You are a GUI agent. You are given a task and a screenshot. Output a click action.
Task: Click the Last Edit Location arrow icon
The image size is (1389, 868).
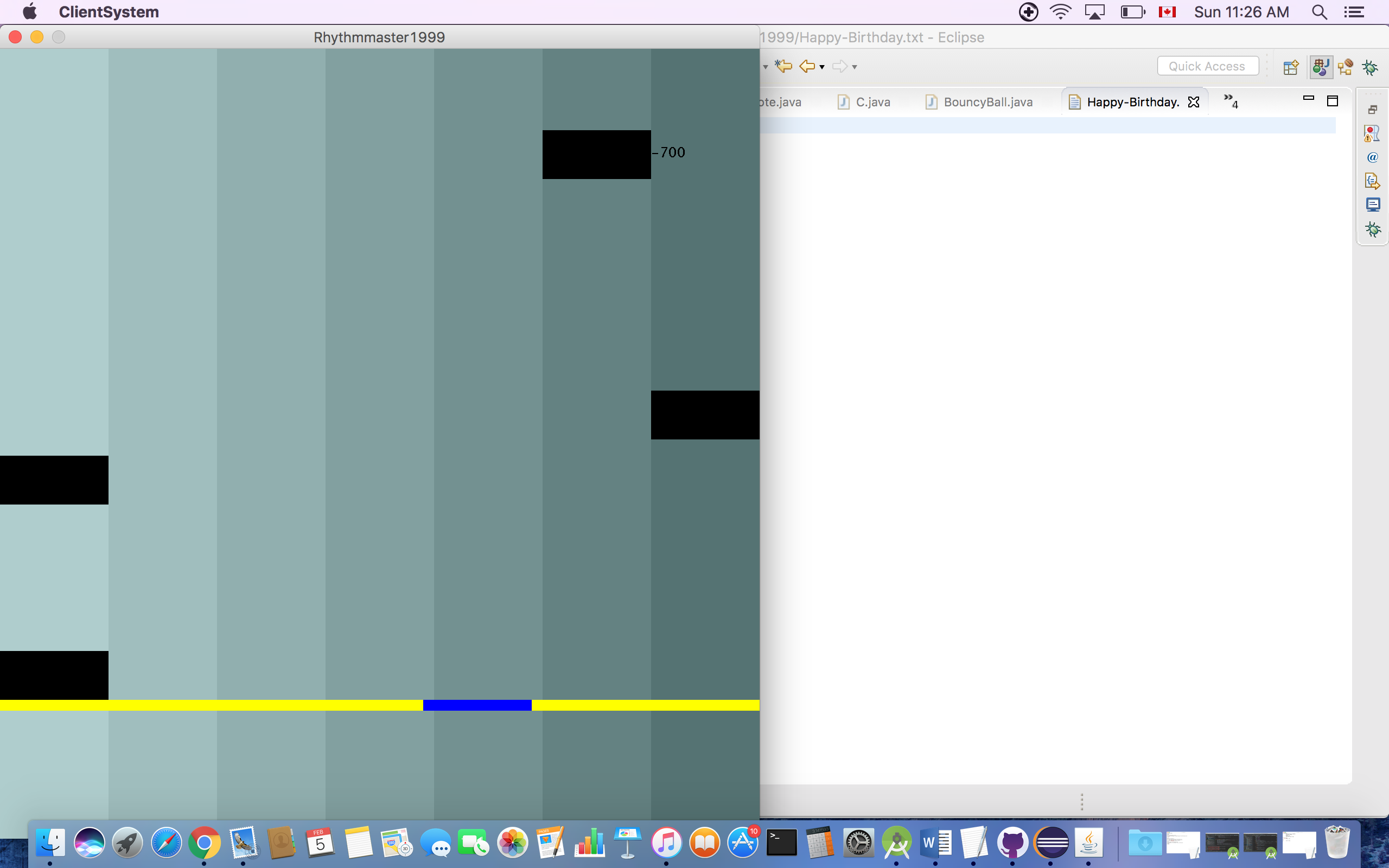783,66
